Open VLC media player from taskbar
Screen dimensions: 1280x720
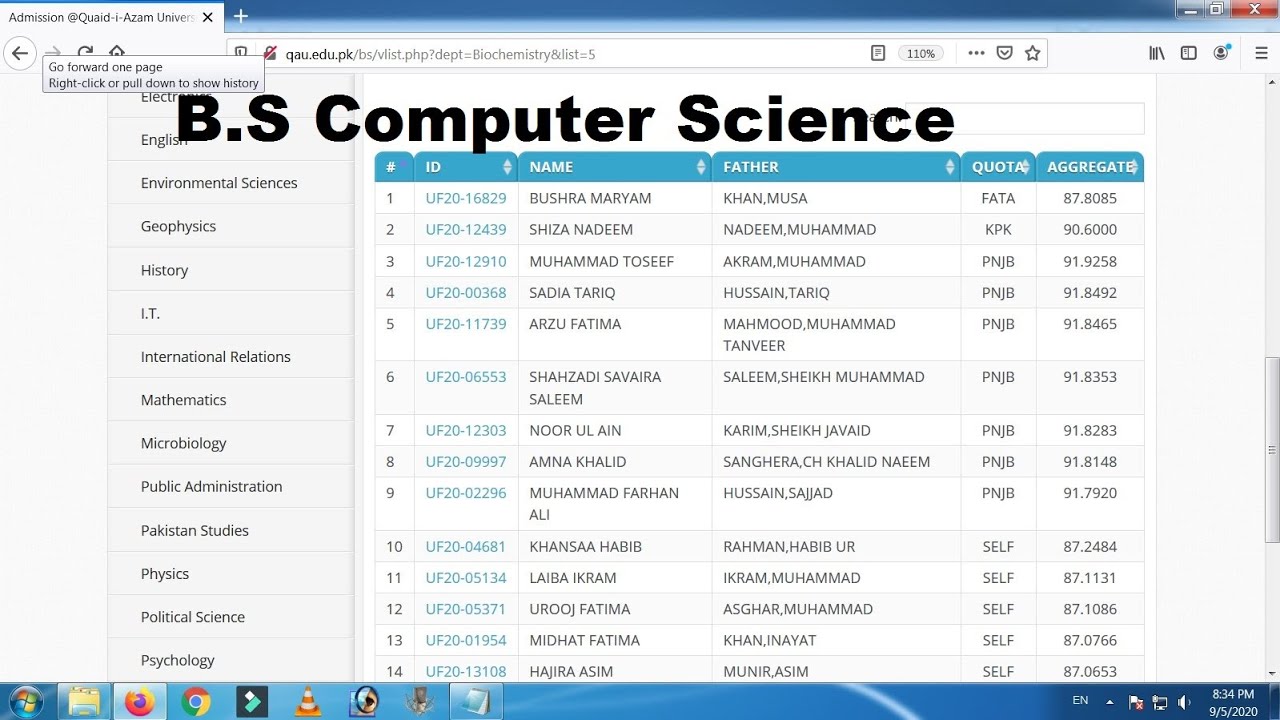click(x=308, y=702)
